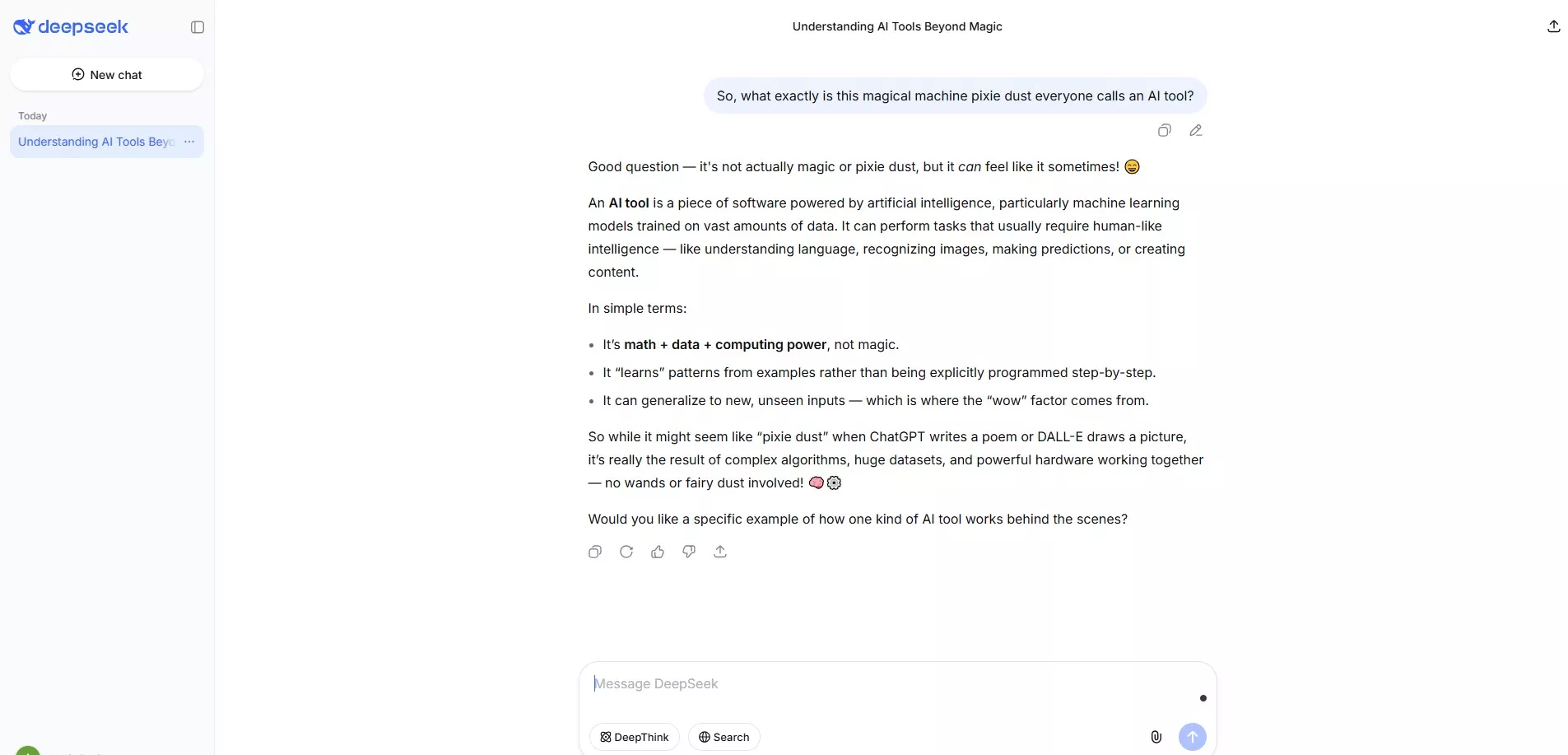Viewport: 1568px width, 755px height.
Task: Start a New chat
Action: (107, 75)
